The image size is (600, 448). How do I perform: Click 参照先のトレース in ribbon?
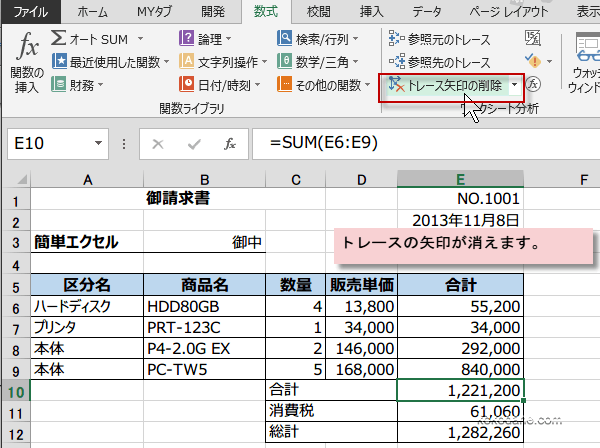(440, 62)
